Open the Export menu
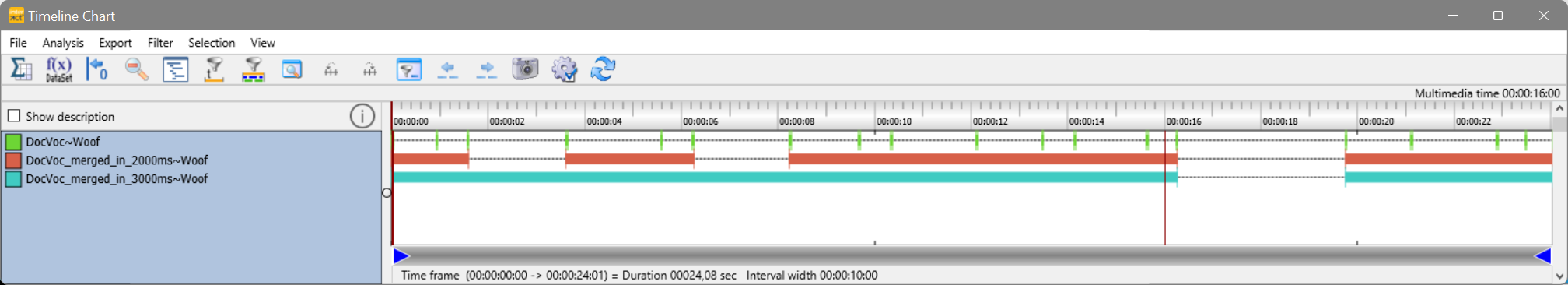Image resolution: width=1568 pixels, height=285 pixels. 115,43
